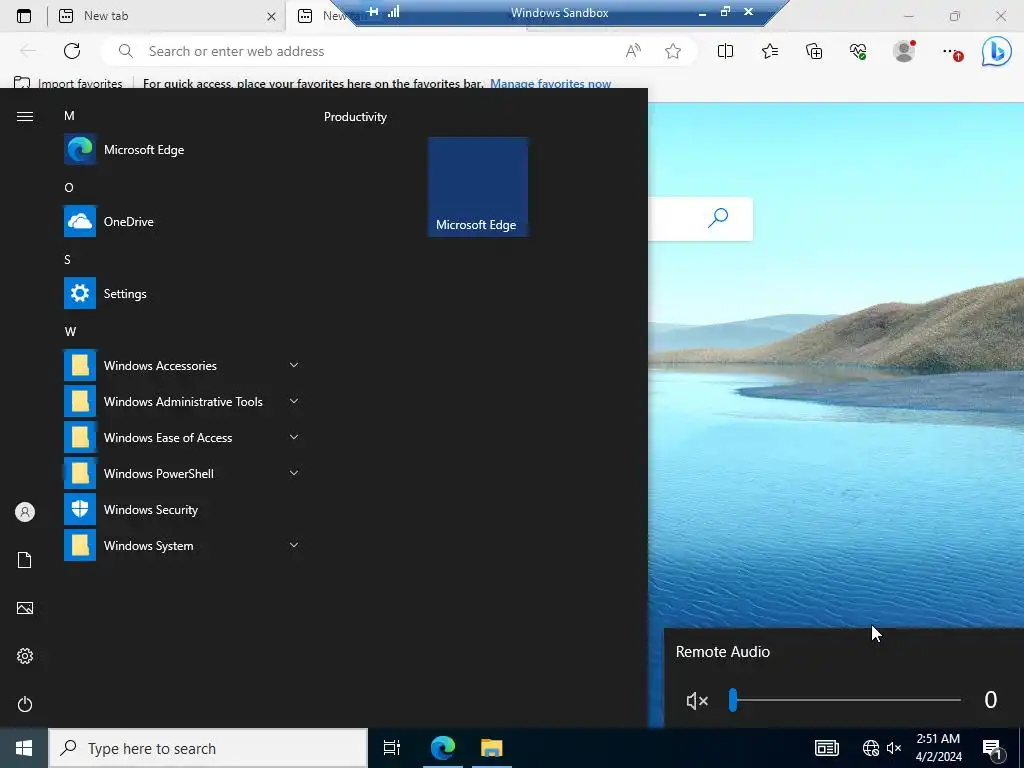Click the Windows Sandbox pin icon
This screenshot has height=768, width=1024.
(x=372, y=11)
